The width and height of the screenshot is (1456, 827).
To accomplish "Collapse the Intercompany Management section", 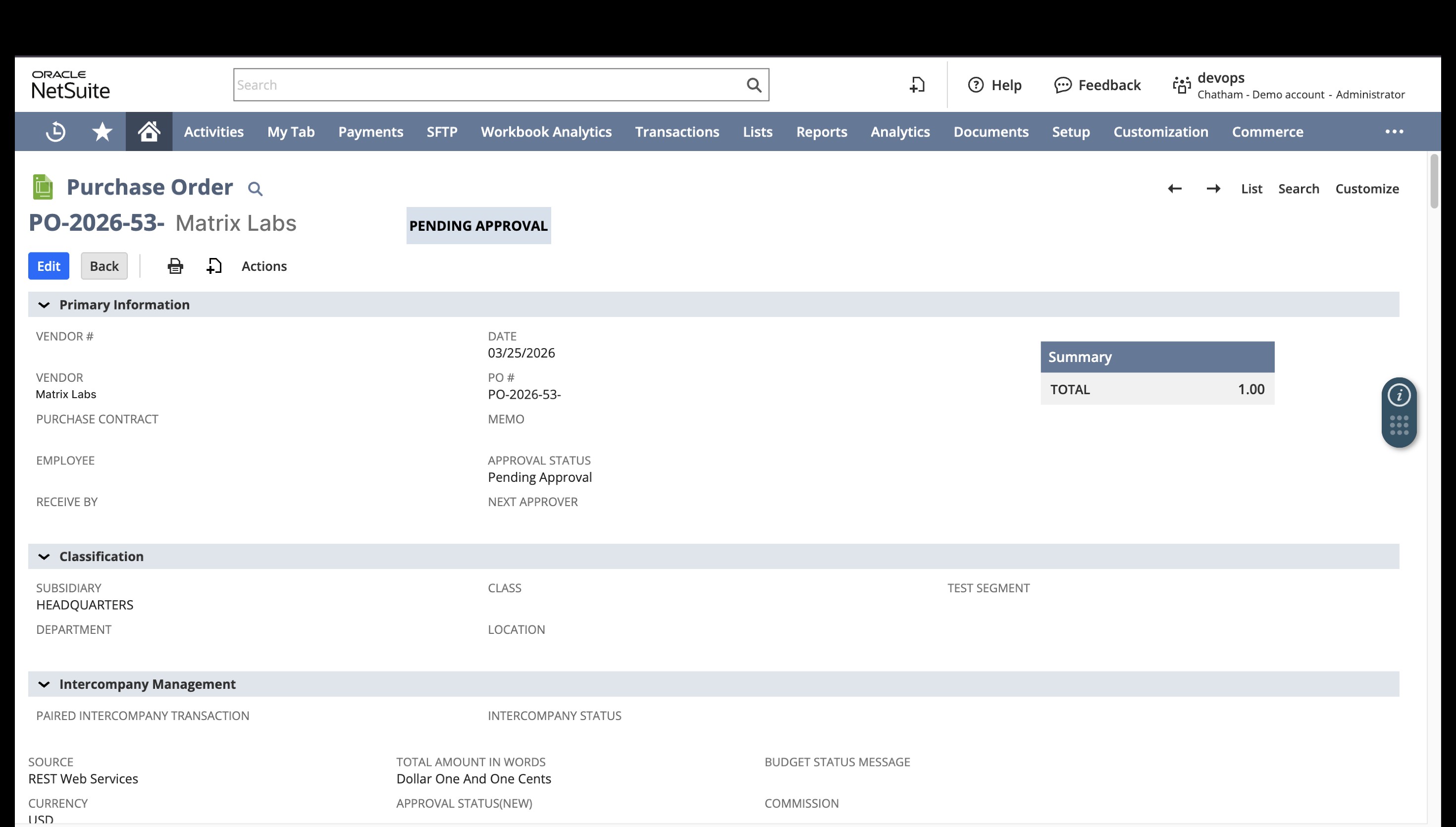I will [44, 684].
